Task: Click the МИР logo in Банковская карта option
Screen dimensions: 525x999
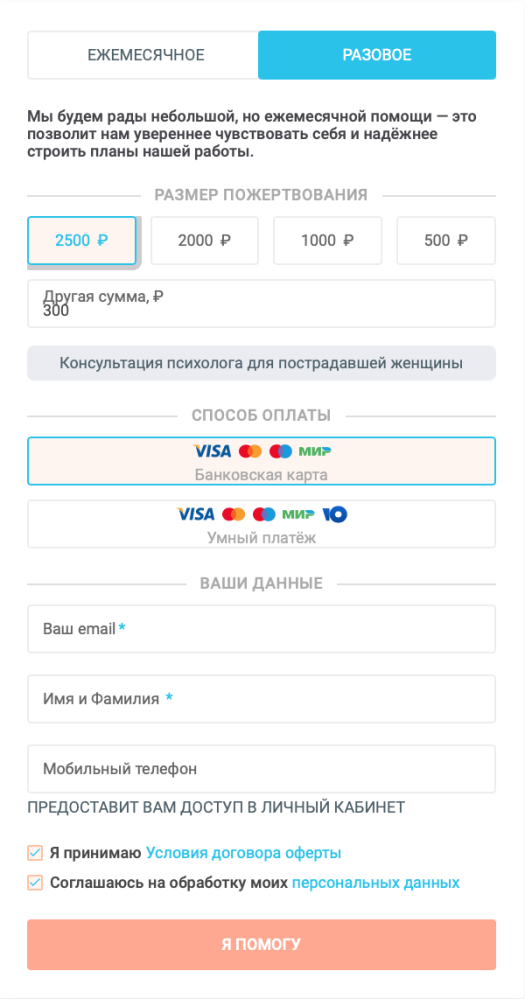Action: (x=315, y=452)
